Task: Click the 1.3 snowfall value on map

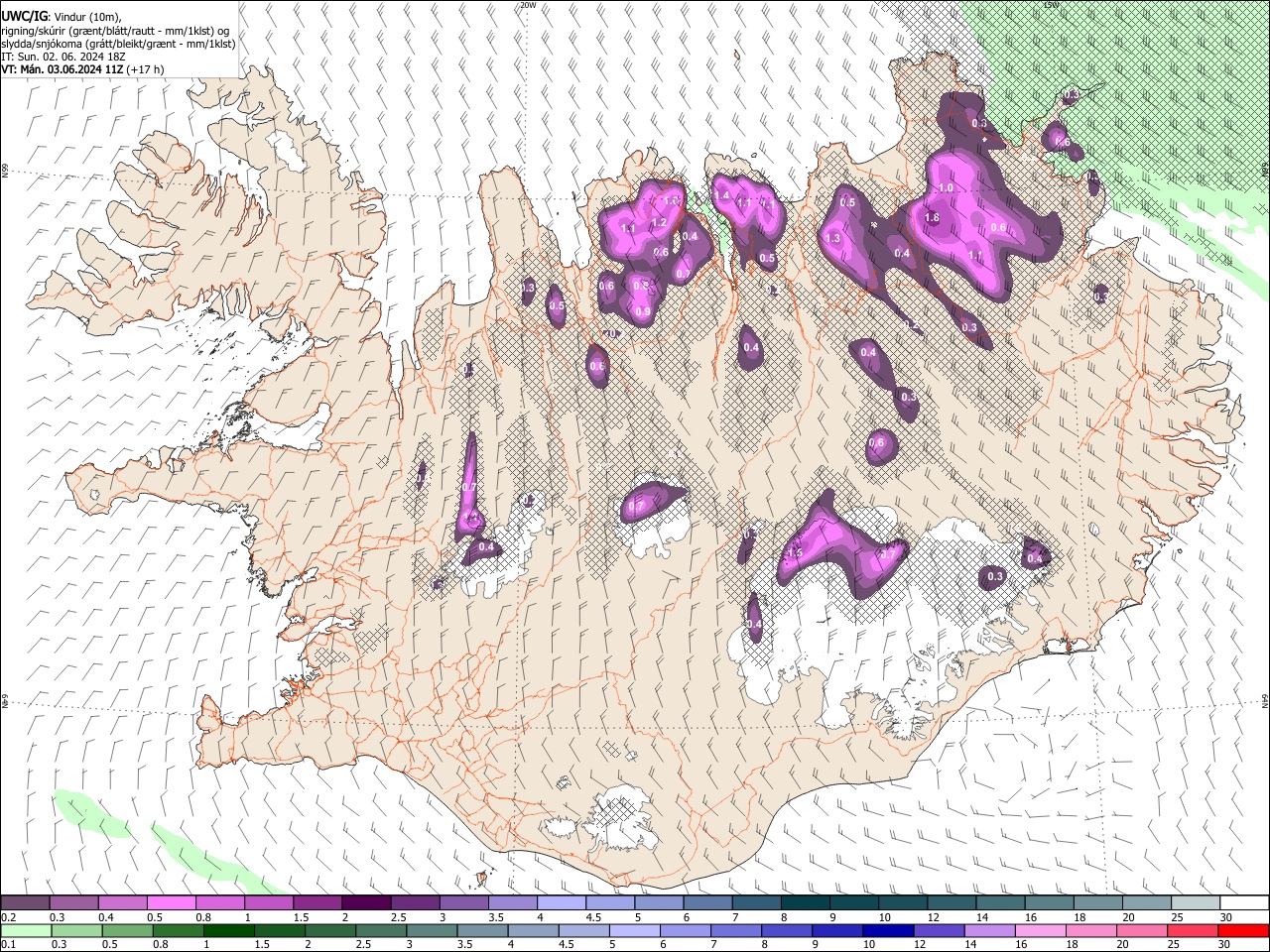Action: pyautogui.click(x=832, y=239)
